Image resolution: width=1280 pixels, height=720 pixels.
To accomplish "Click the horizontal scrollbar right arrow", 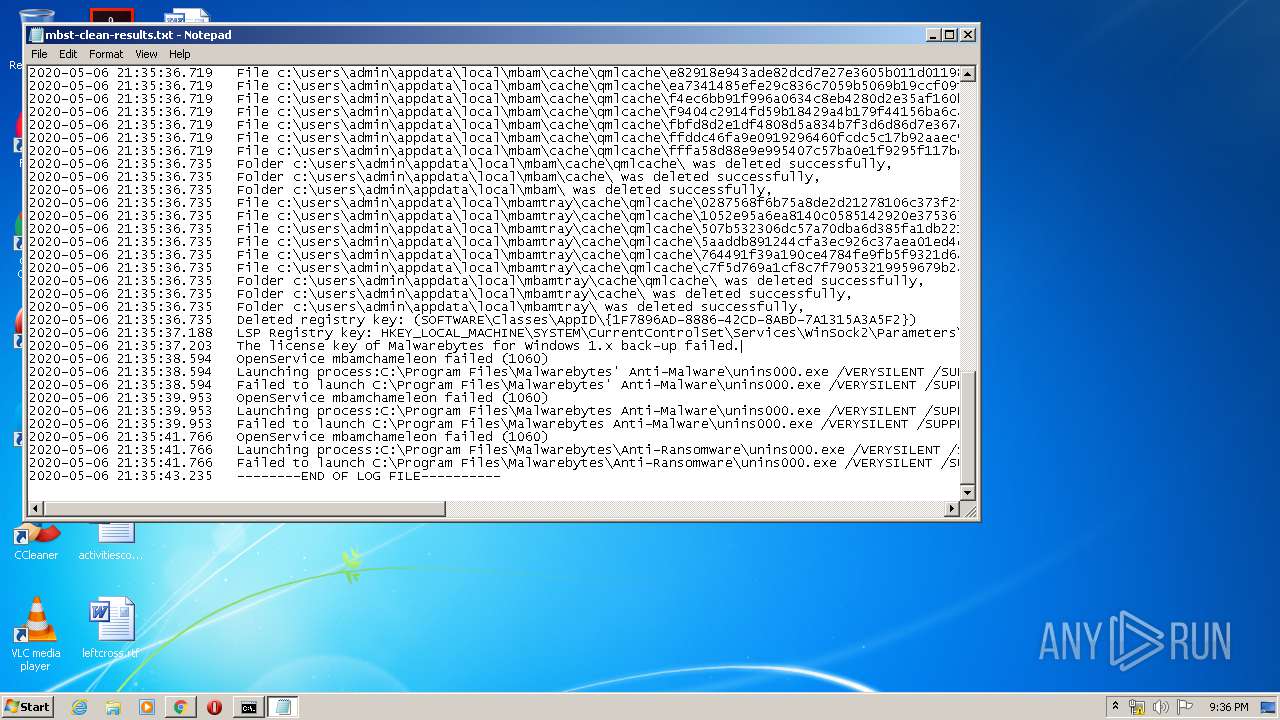I will click(x=952, y=509).
